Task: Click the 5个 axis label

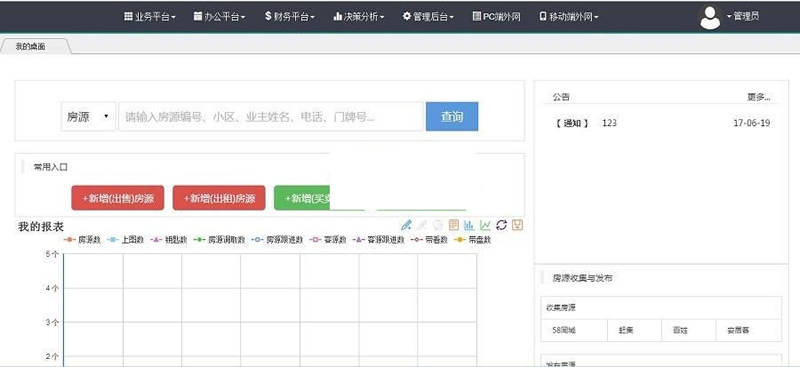Action: (x=52, y=254)
